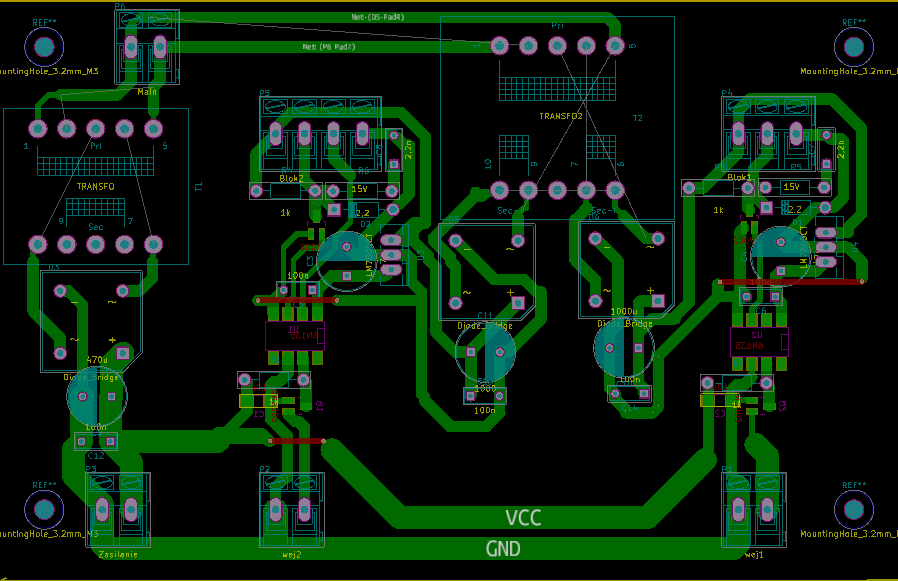Image resolution: width=898 pixels, height=581 pixels.
Task: Select the Blok1 terminal block label
Action: [x=739, y=178]
